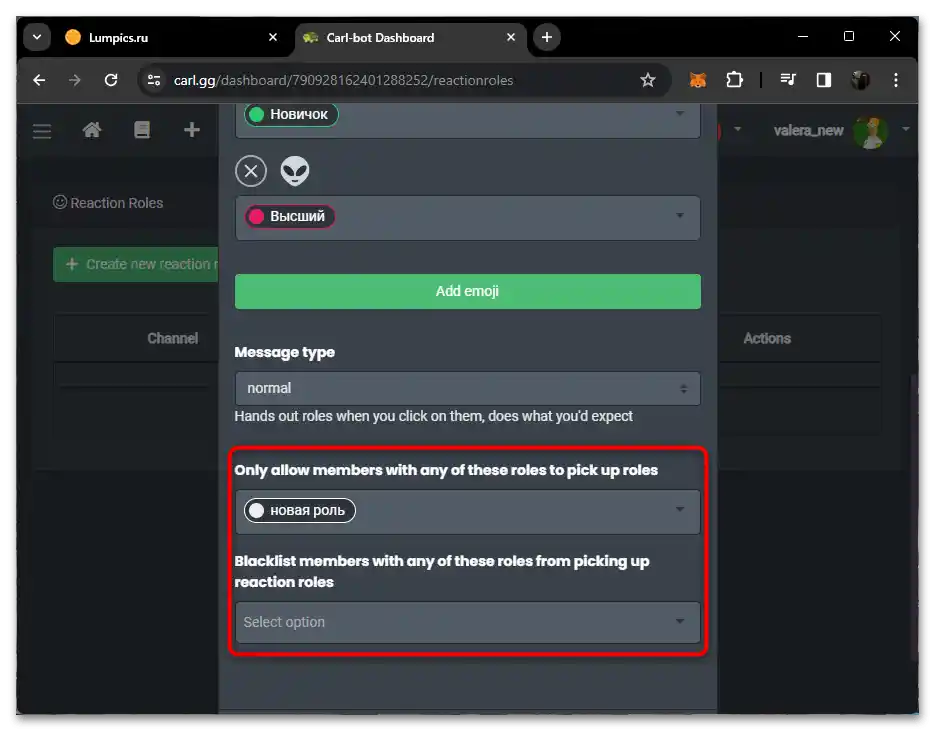Open the MetaMask fox extension

pyautogui.click(x=698, y=80)
